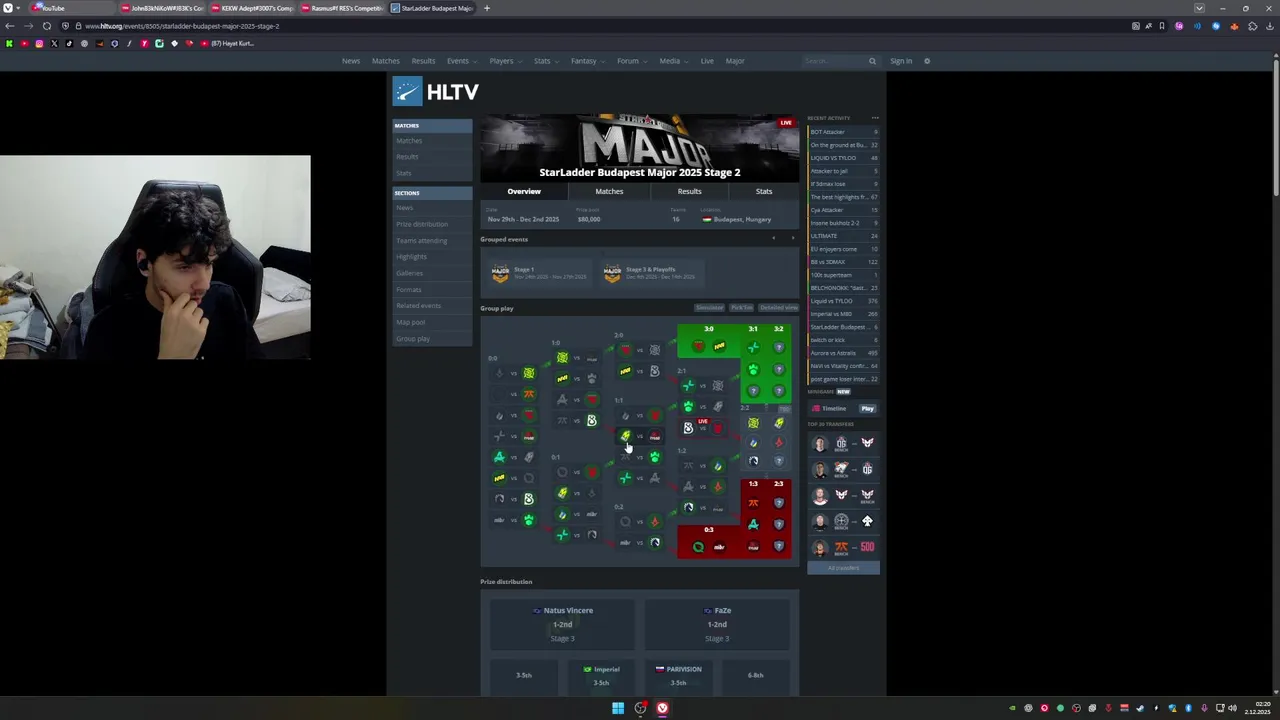
Task: Expand the Stats dropdown in top nav
Action: 545,61
